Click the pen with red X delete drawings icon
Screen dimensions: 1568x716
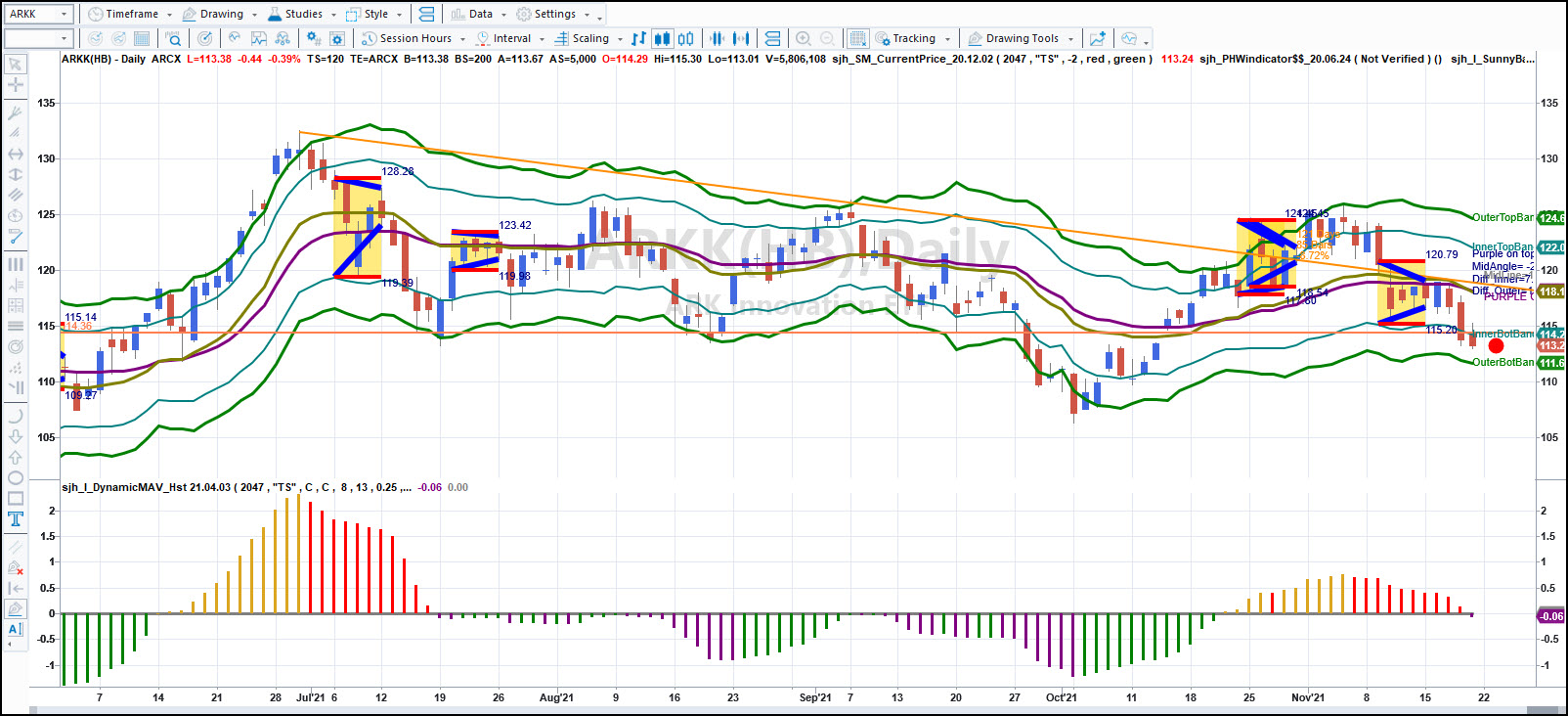[x=16, y=567]
